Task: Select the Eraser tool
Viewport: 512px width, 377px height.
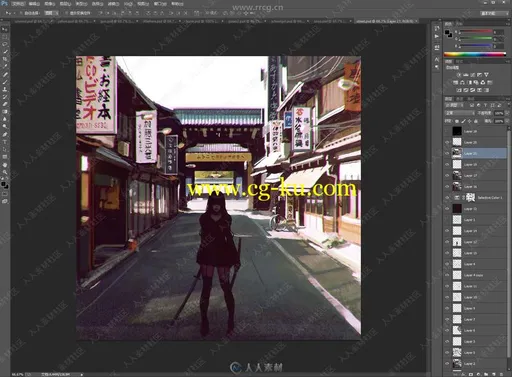Action: coord(5,104)
